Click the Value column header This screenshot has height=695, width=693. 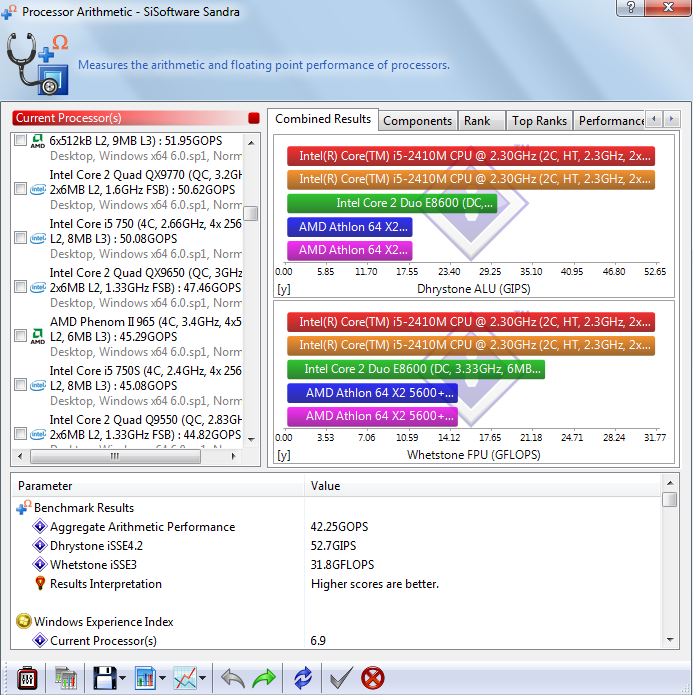[x=482, y=486]
